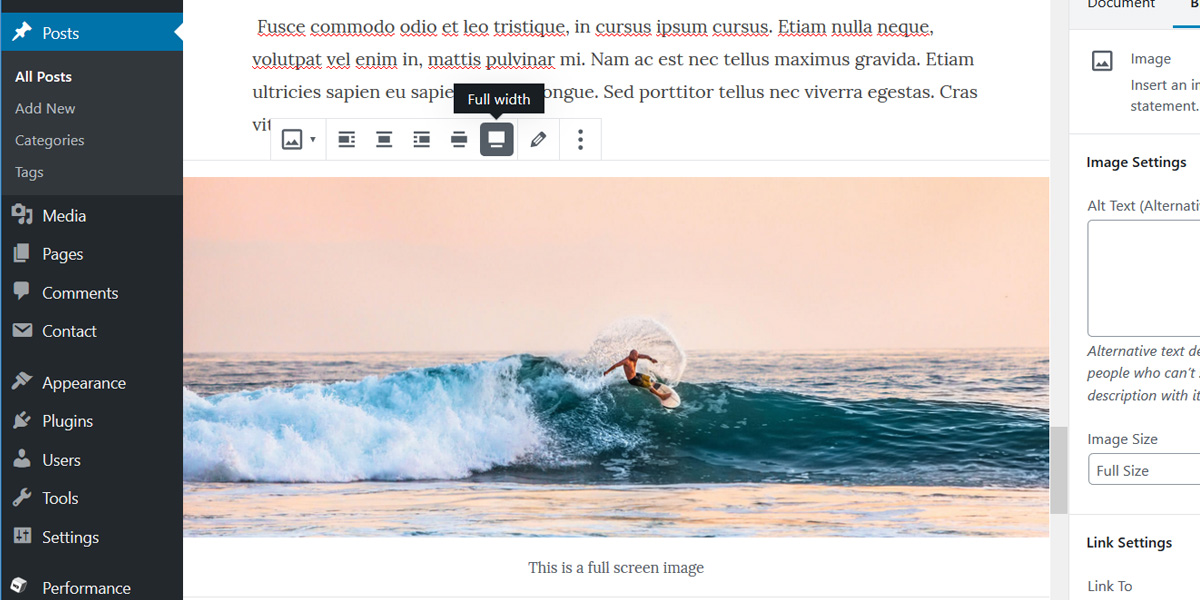Click the surfer image block
1200x600 pixels.
tap(616, 357)
